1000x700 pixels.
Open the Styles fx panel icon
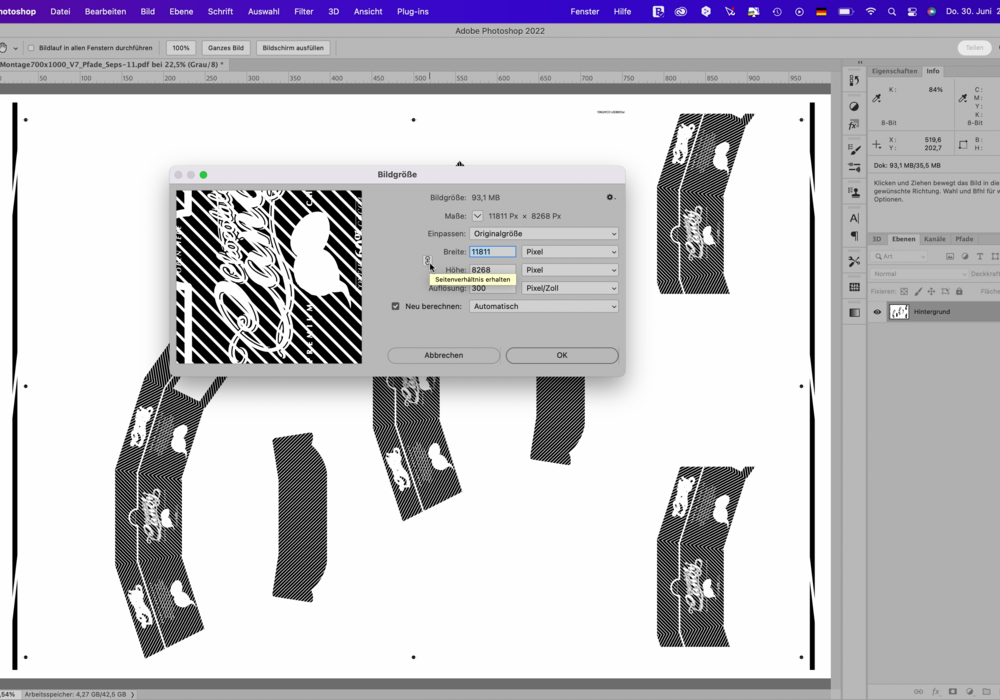pos(854,126)
